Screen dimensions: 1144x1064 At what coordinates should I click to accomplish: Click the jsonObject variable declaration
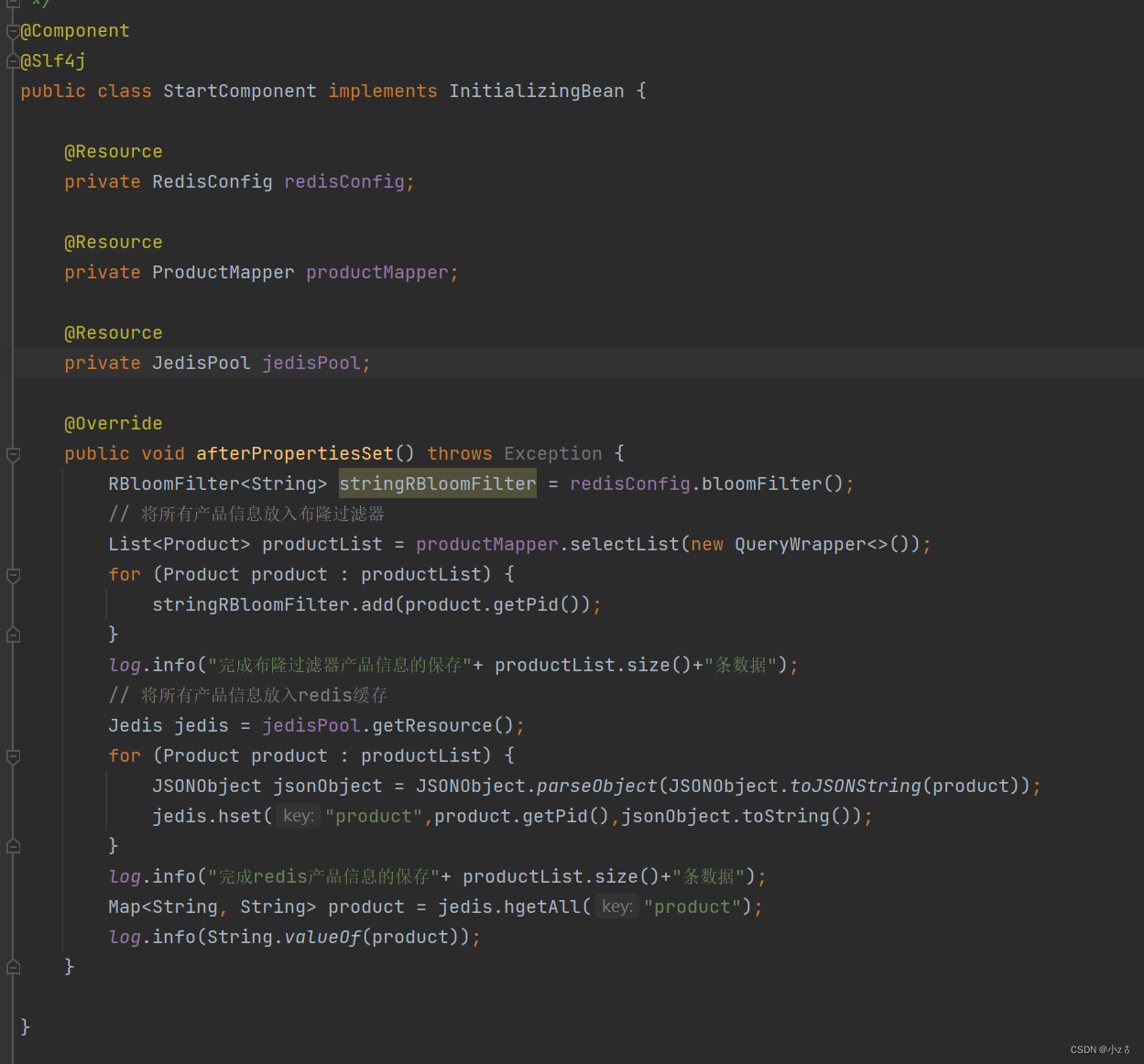pyautogui.click(x=328, y=786)
